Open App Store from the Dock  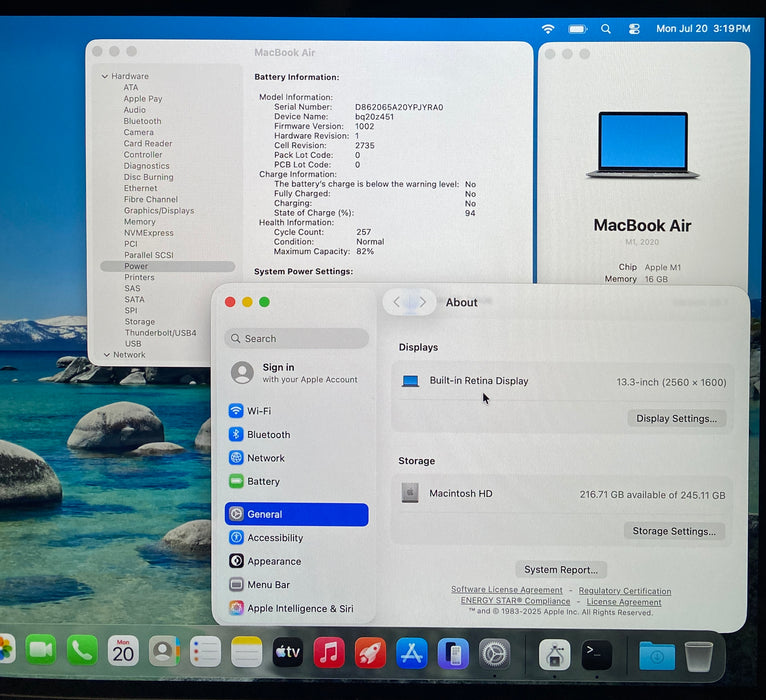(412, 653)
